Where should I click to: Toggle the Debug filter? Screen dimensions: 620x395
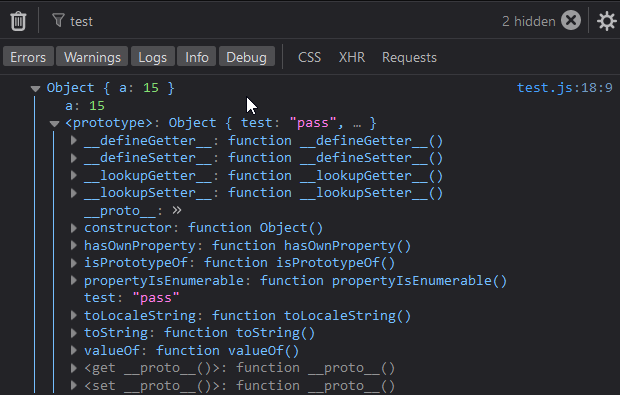pyautogui.click(x=246, y=57)
